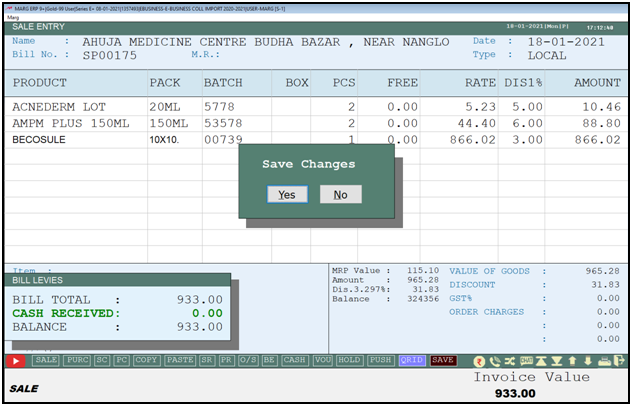Click the rupee coin icon
The image size is (632, 406).
[479, 360]
